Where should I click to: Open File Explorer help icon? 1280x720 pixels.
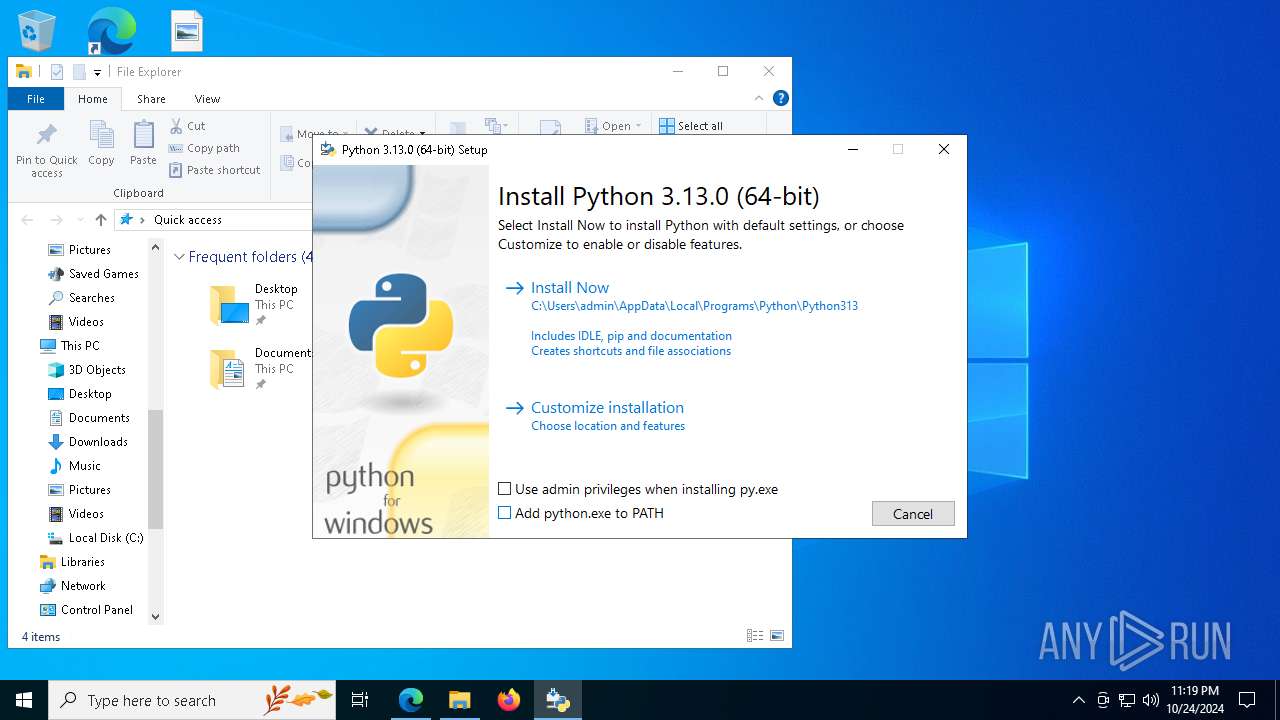[781, 98]
